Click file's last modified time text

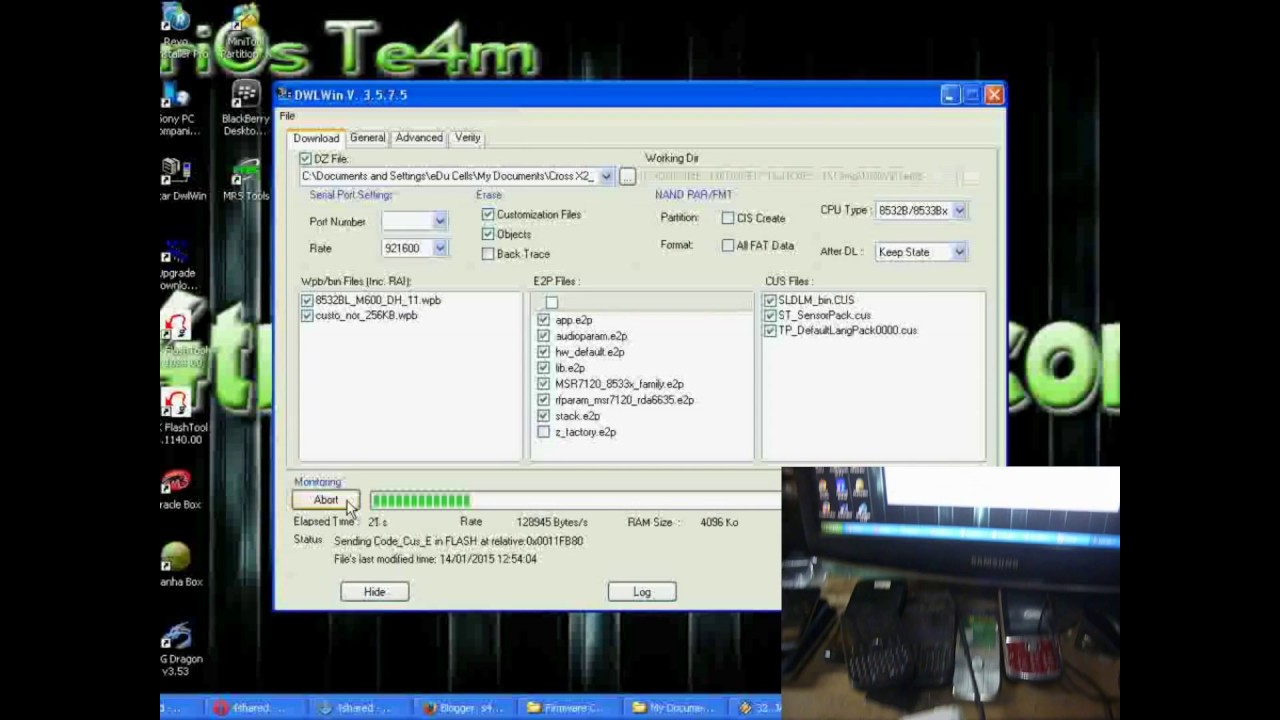[435, 559]
